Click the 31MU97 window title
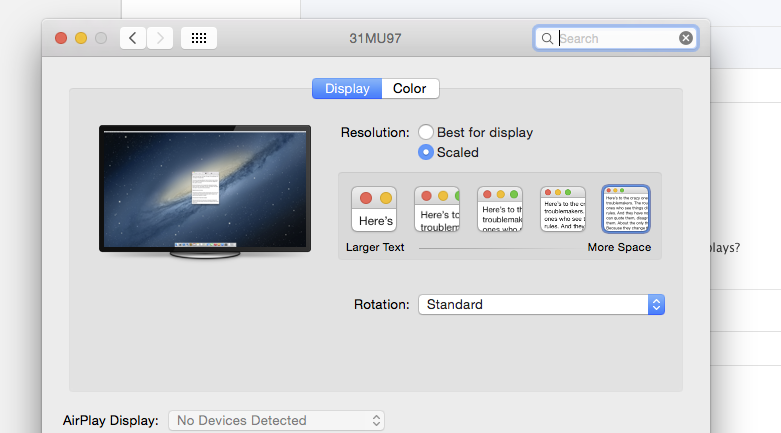The height and width of the screenshot is (433, 781). [x=375, y=38]
